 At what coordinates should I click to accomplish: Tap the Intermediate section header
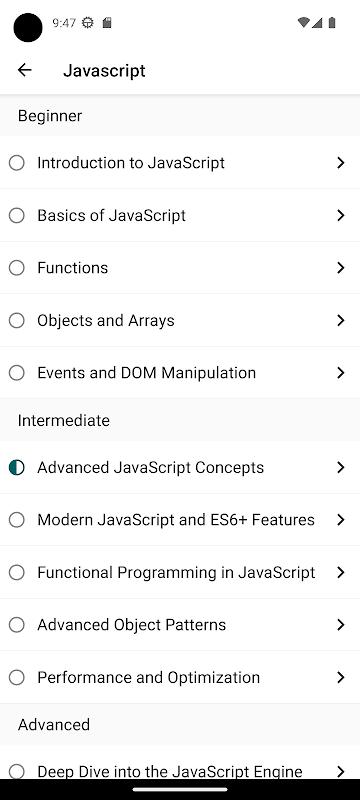click(180, 420)
